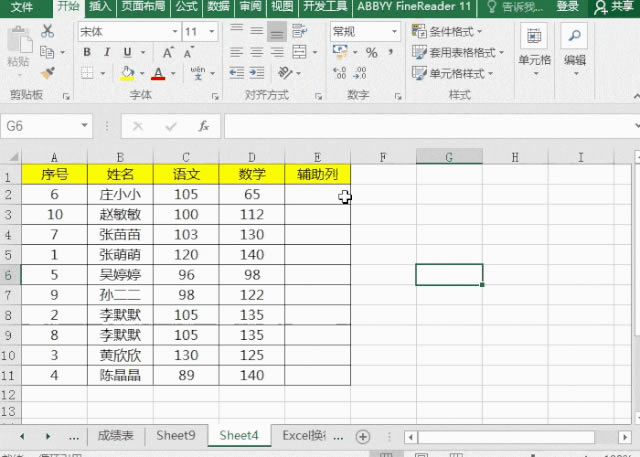Toggle Underline formatting
This screenshot has width=640, height=457.
[x=127, y=52]
